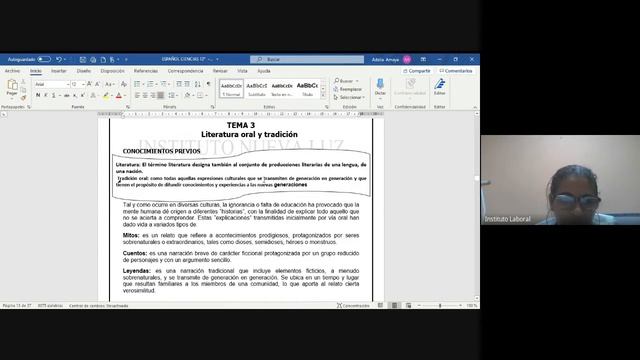
Task: Apply the Título style
Action: pos(307,89)
